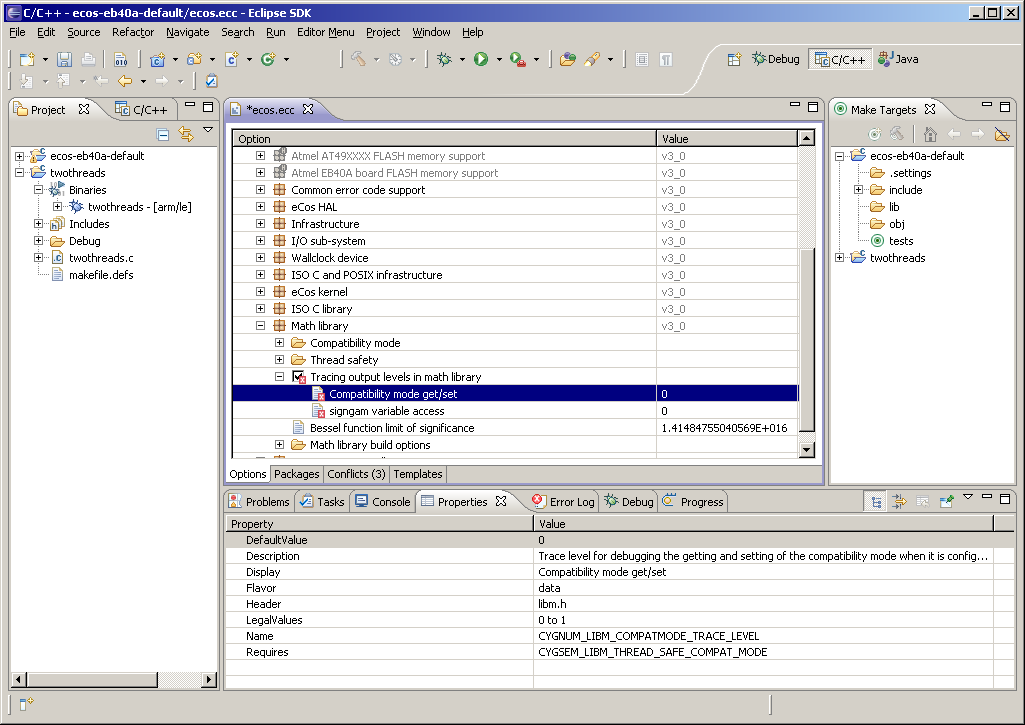Viewport: 1025px width, 725px height.
Task: Click the options tree scroll-down arrow
Action: tap(807, 449)
